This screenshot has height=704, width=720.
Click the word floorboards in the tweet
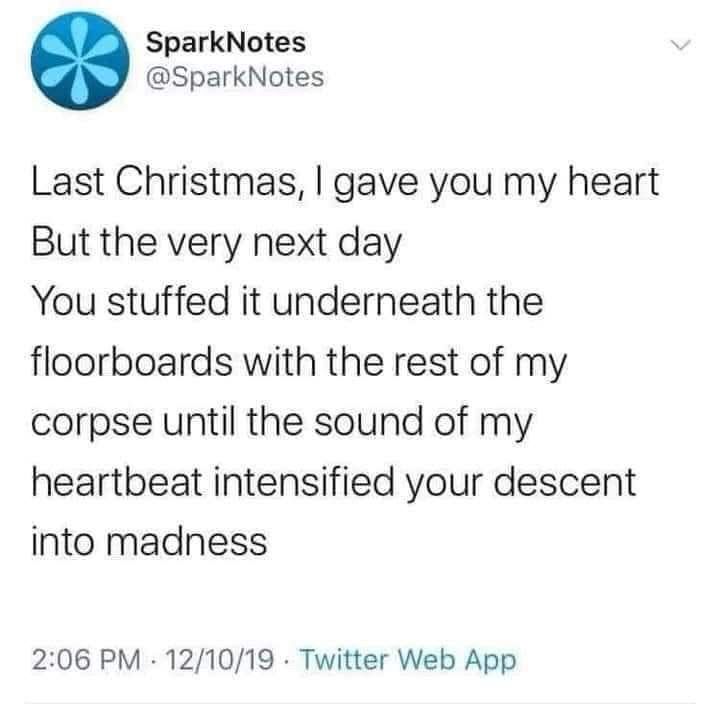click(132, 361)
